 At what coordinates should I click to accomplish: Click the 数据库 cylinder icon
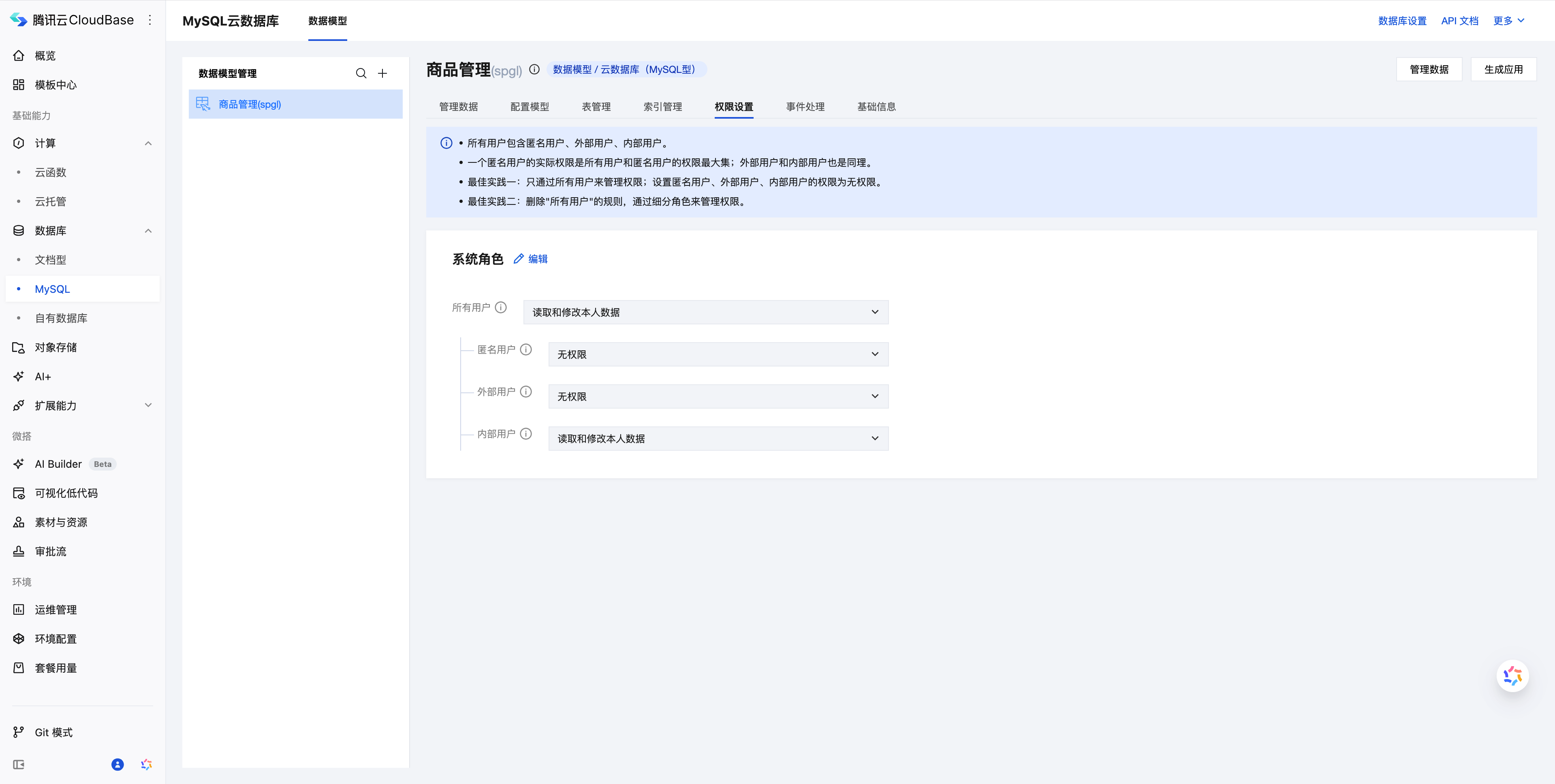coord(19,230)
